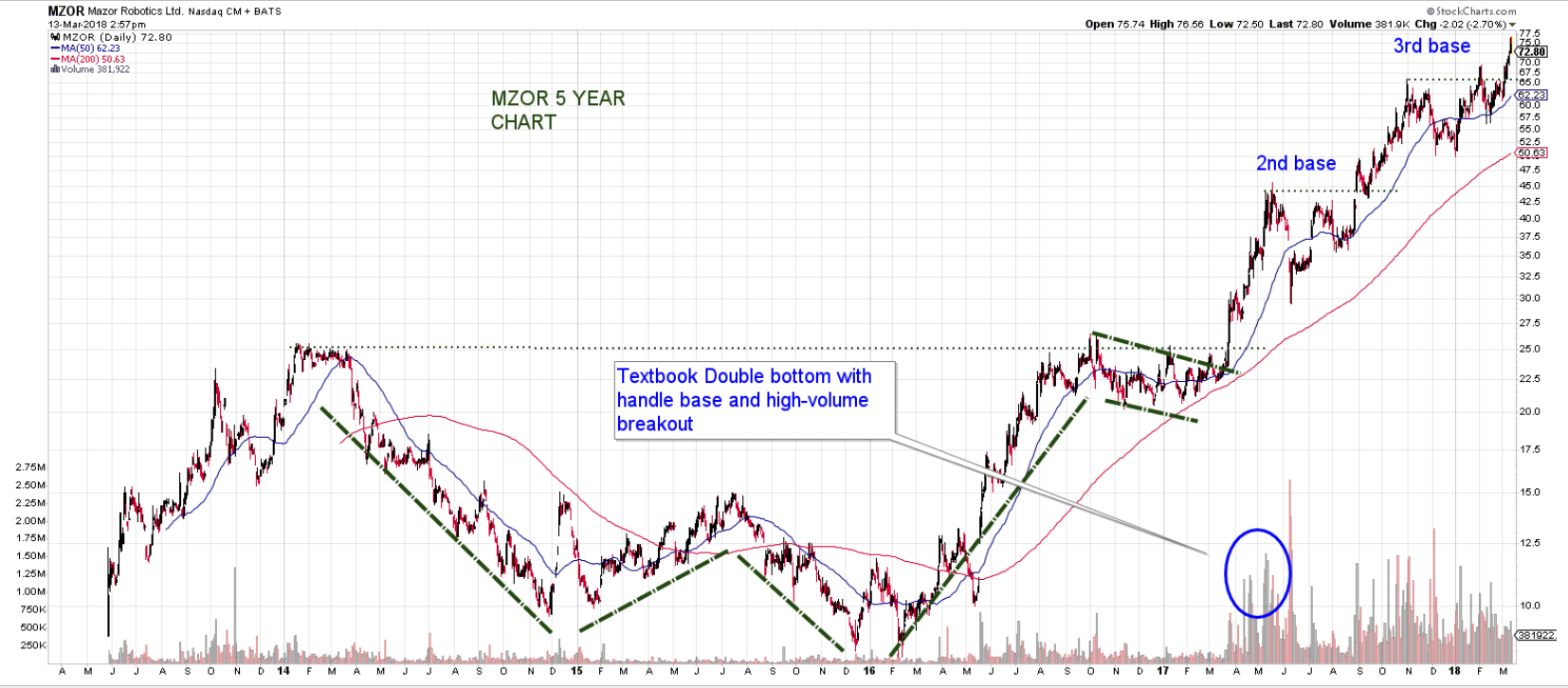Screen dimensions: 1568x688
Task: Click the blue 62.23 MA tag on the price axis
Action: point(1532,95)
